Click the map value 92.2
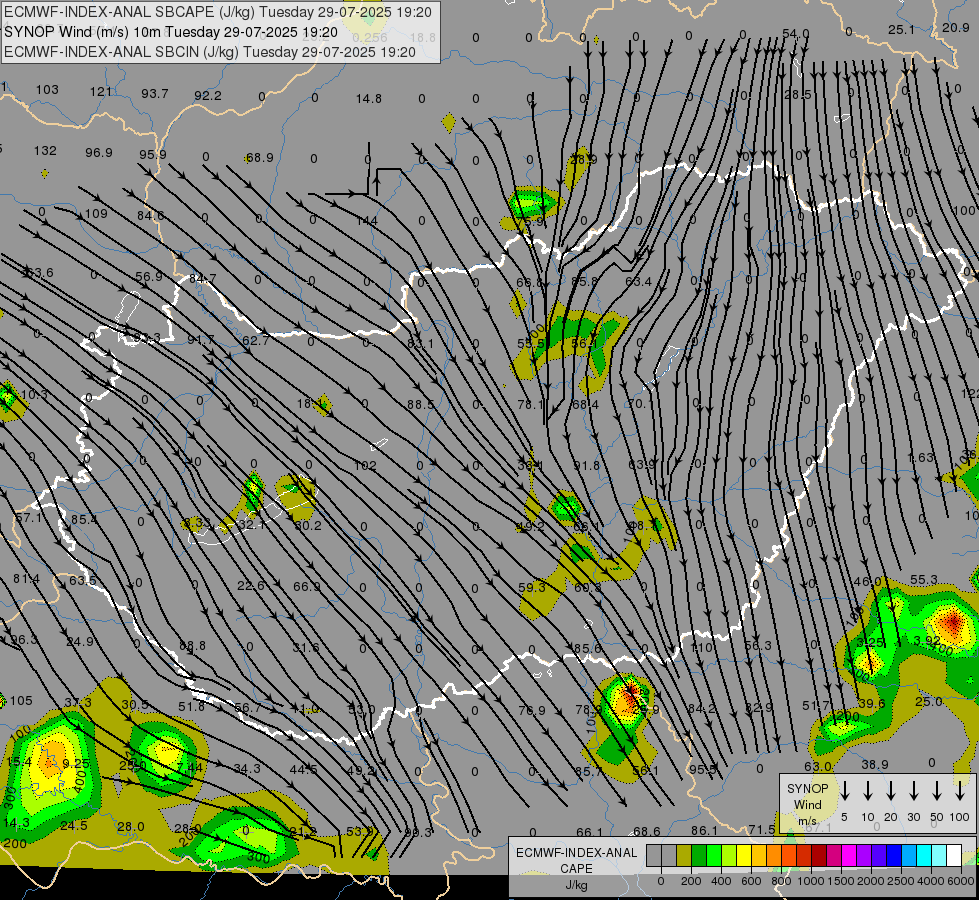 [207, 96]
